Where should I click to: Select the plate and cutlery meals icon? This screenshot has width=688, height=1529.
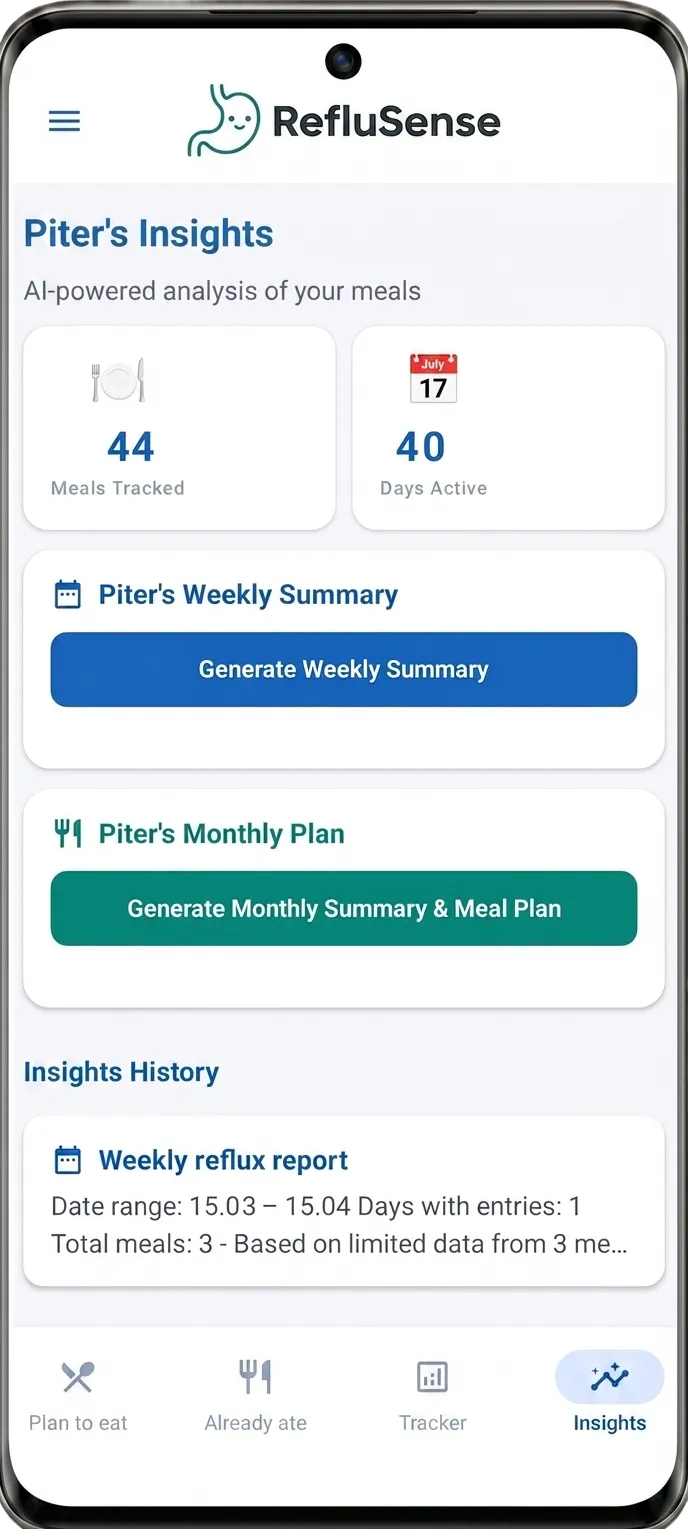(x=119, y=380)
